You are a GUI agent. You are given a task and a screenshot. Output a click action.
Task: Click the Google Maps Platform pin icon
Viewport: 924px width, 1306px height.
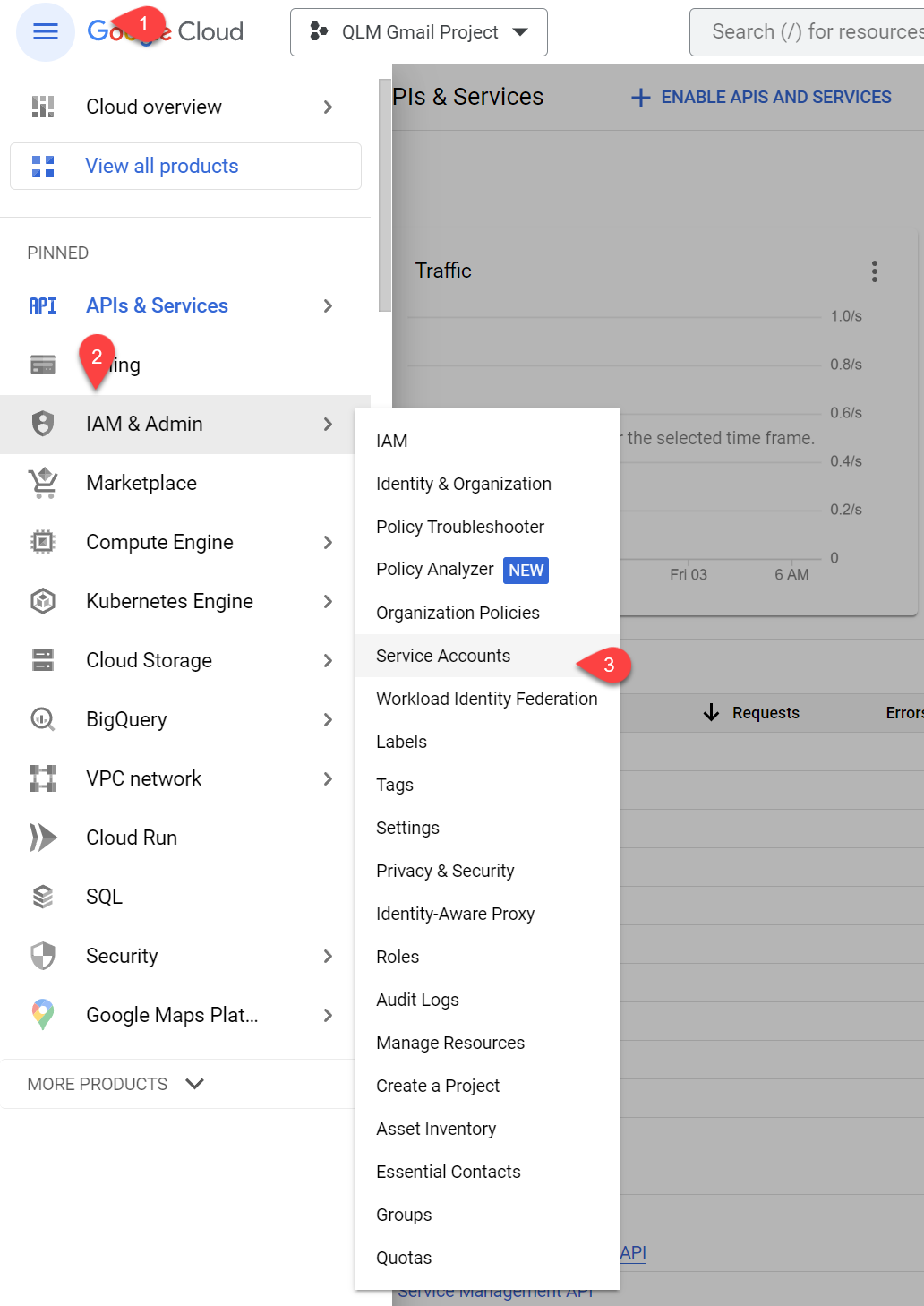click(x=43, y=1015)
